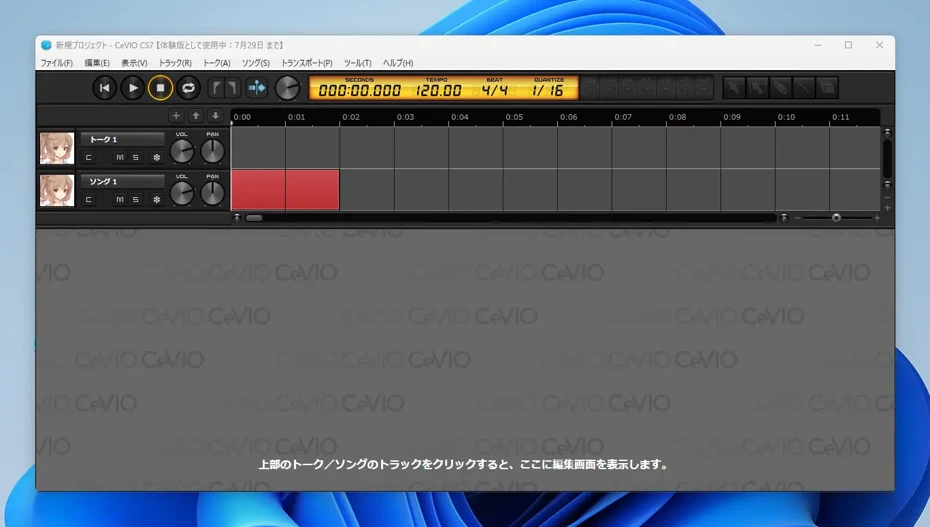Click the vertical scrollbar up arrow

pos(887,132)
